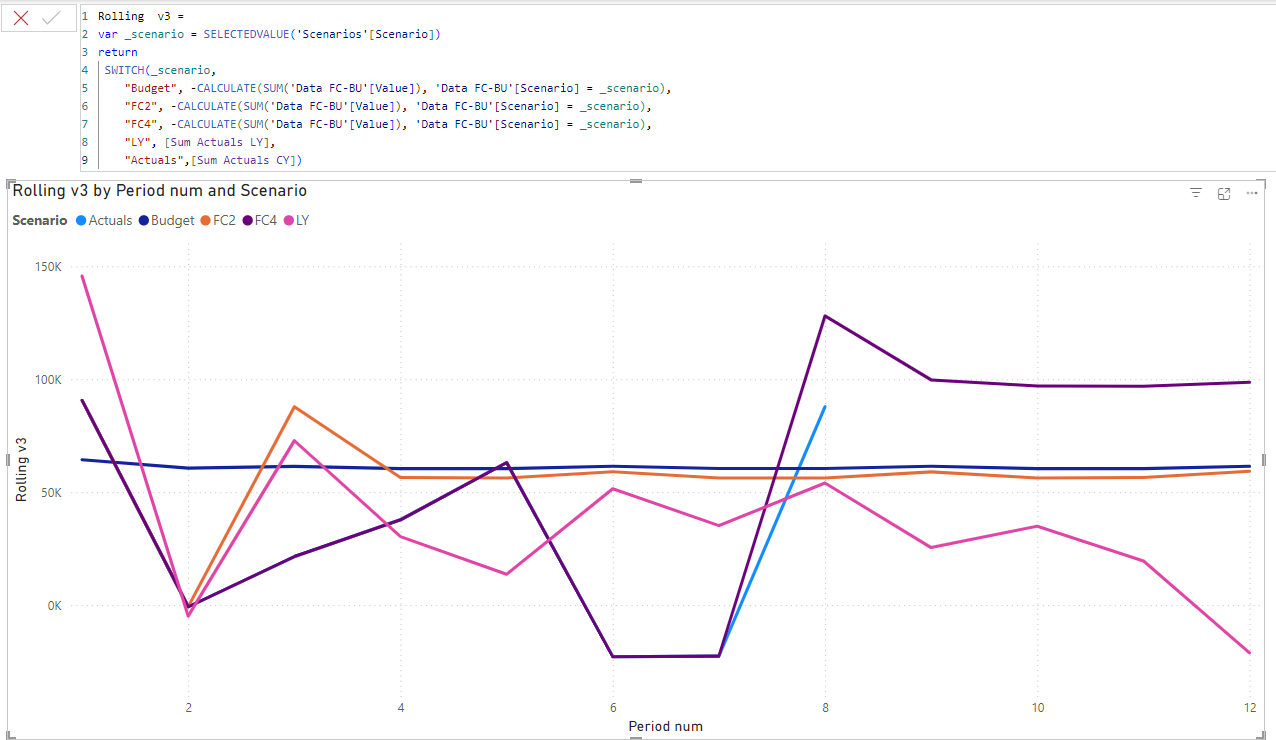This screenshot has height=740, width=1276.
Task: Click the top-center resize handle of the visual
Action: pos(635,181)
